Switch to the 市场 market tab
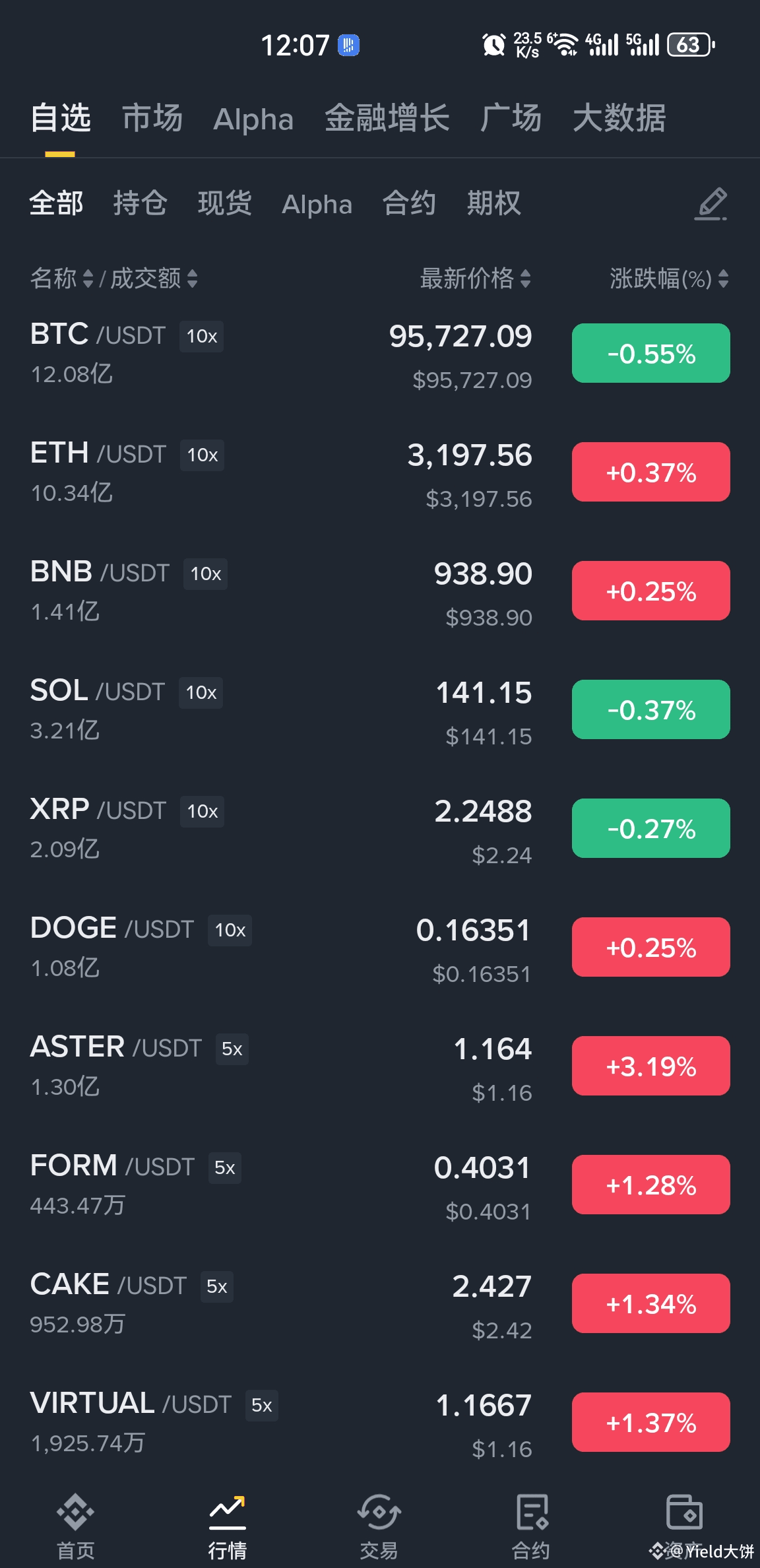The image size is (760, 1568). tap(152, 119)
